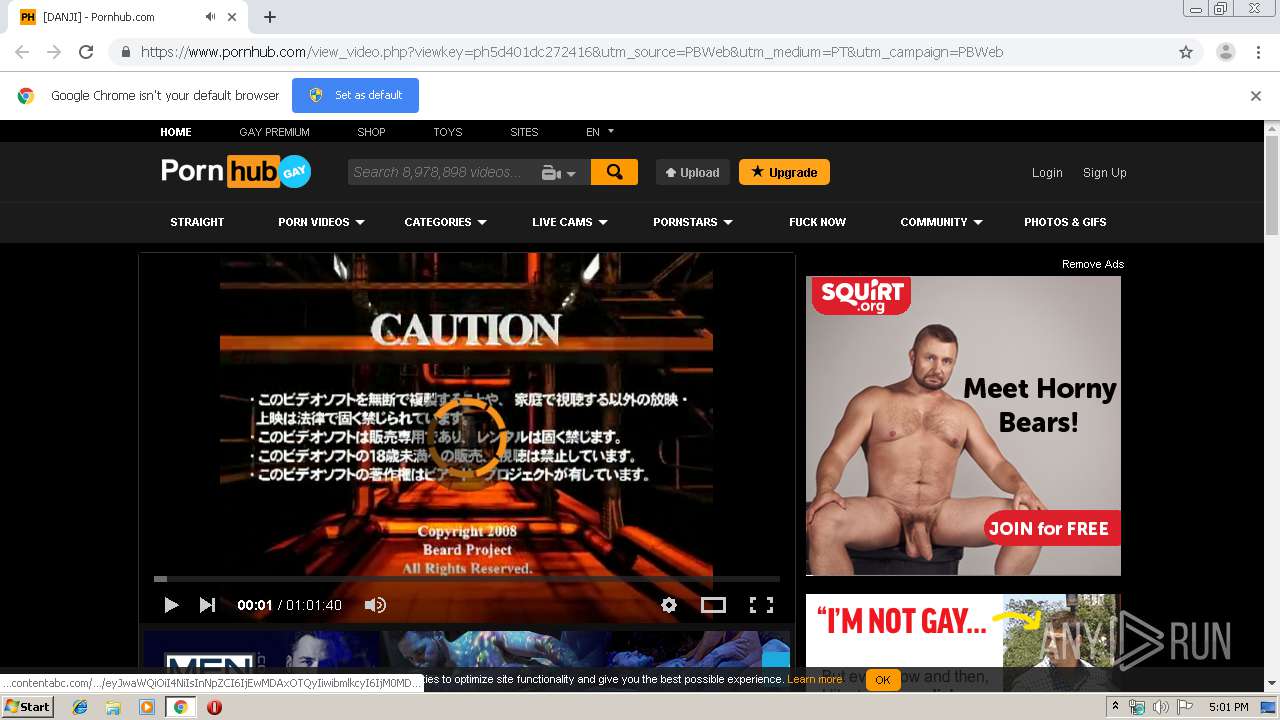Open the GAY PREMIUM menu item
1280x720 pixels.
(274, 132)
